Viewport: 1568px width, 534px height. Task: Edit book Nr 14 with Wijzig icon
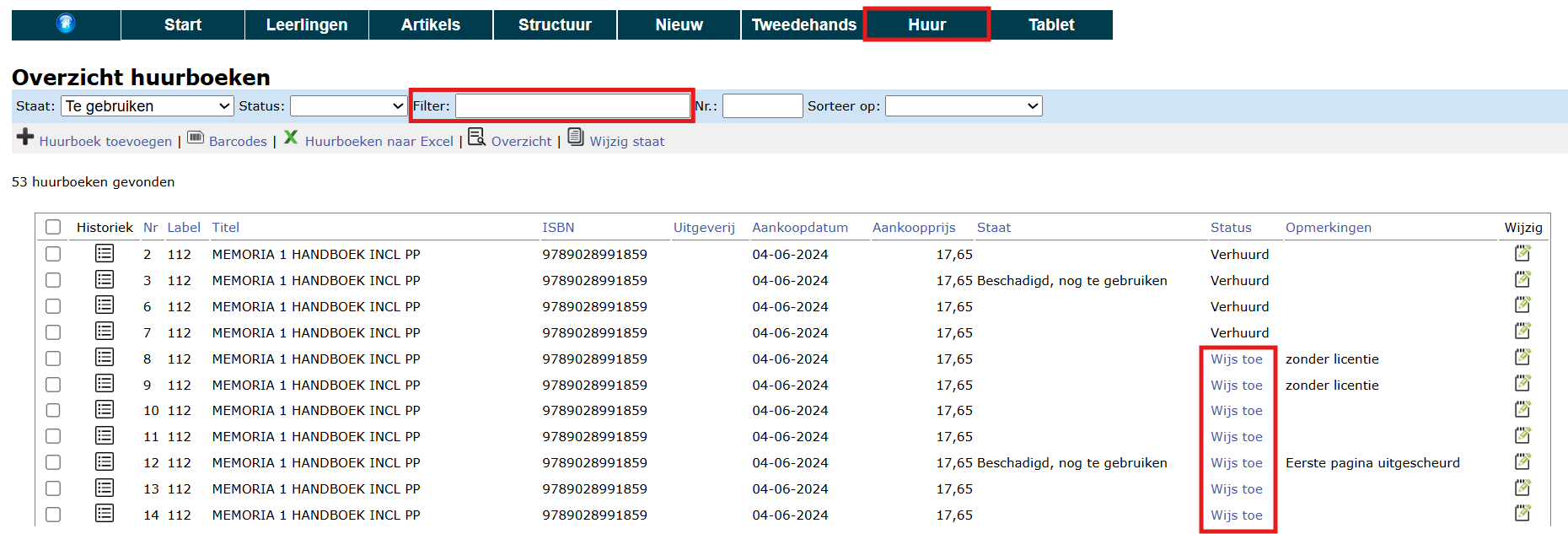pyautogui.click(x=1522, y=514)
